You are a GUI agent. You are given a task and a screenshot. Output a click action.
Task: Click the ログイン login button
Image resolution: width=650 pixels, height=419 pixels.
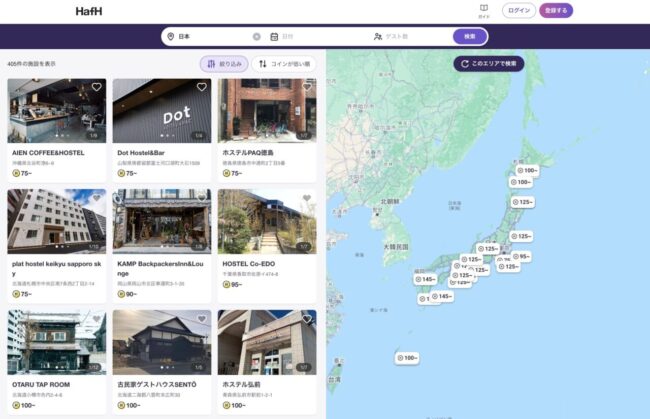tap(519, 10)
